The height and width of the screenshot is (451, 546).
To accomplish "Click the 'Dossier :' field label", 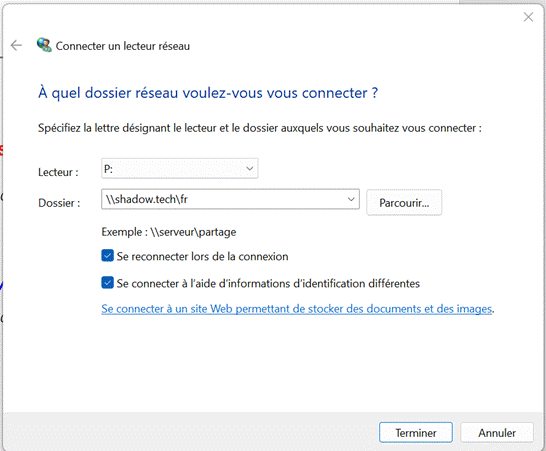I will 59,203.
